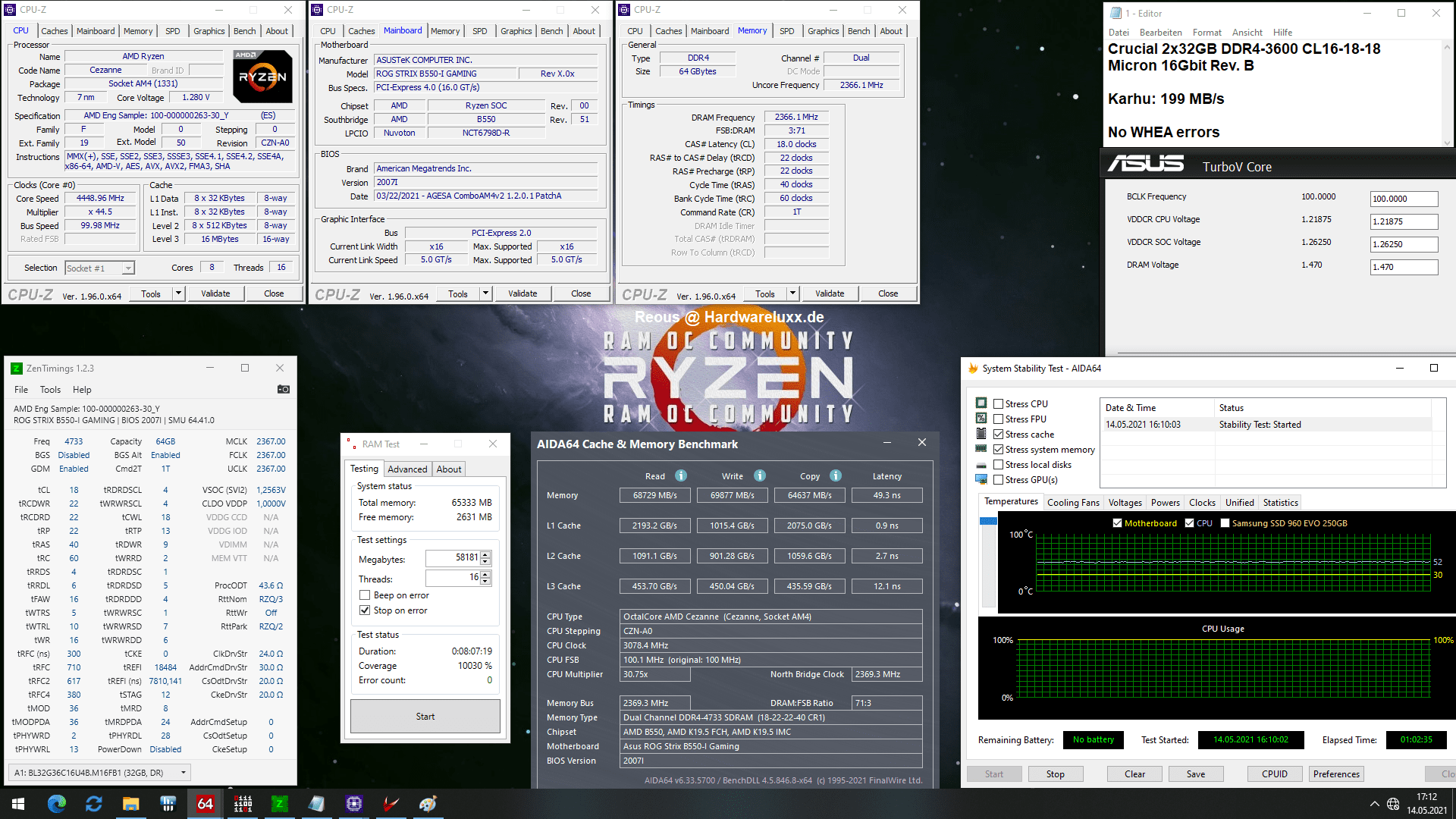Click Stop in System Stability Test
This screenshot has width=1456, height=819.
click(x=1056, y=774)
